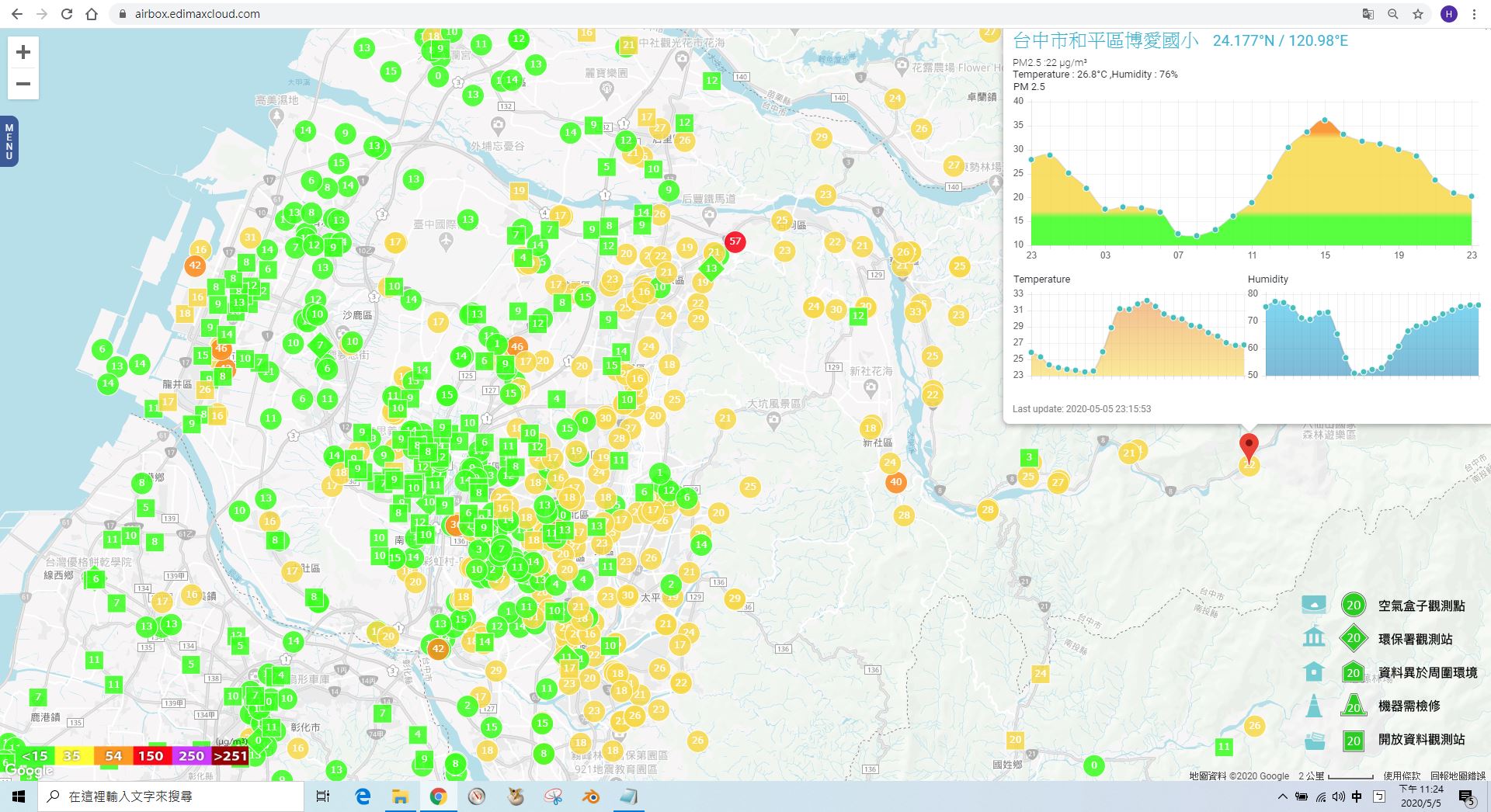1491x812 pixels.
Task: Click the Temperature chart area
Action: [1138, 335]
